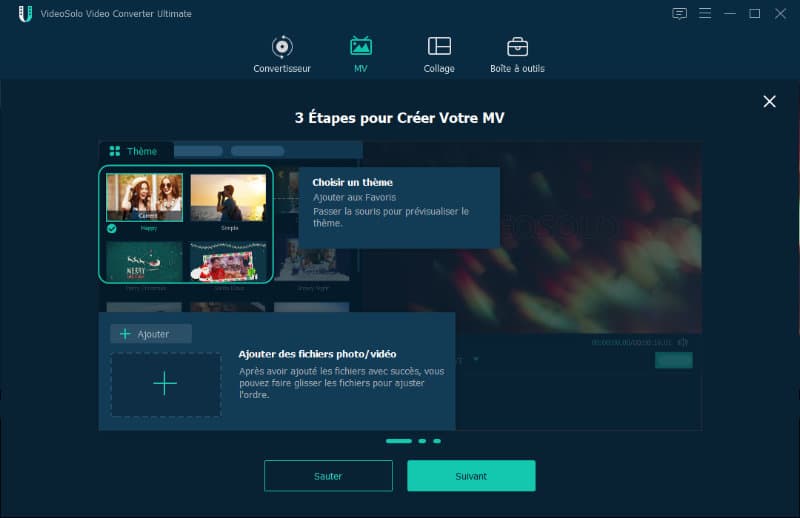Select the first tutorial page indicator
This screenshot has width=800, height=518.
(398, 441)
